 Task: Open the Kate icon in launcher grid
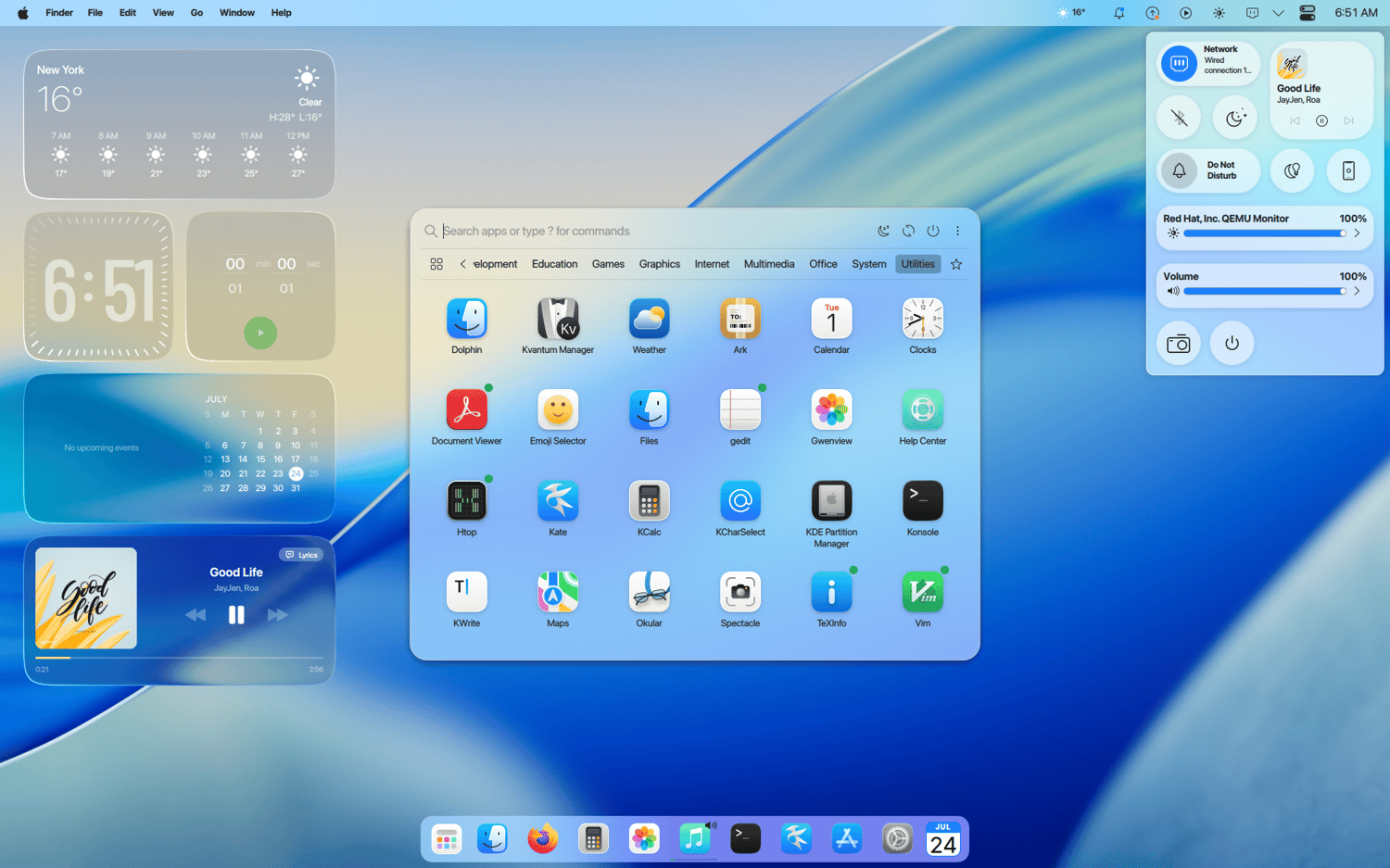pos(558,501)
